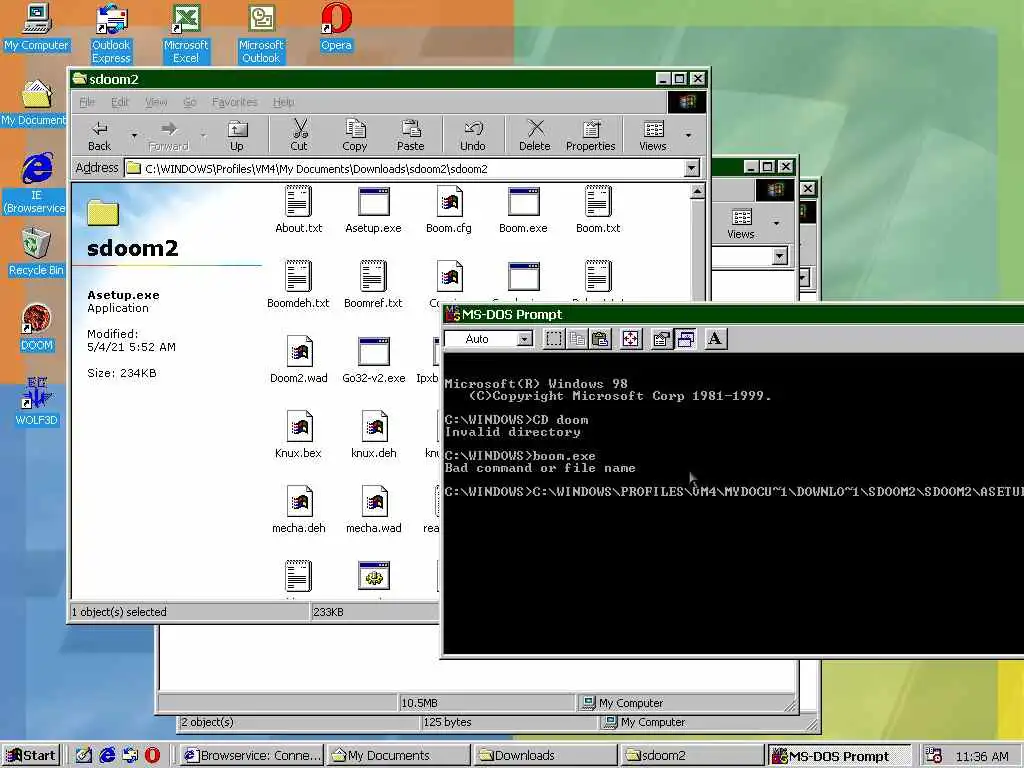Select the Boom.cfg file

coord(449,210)
